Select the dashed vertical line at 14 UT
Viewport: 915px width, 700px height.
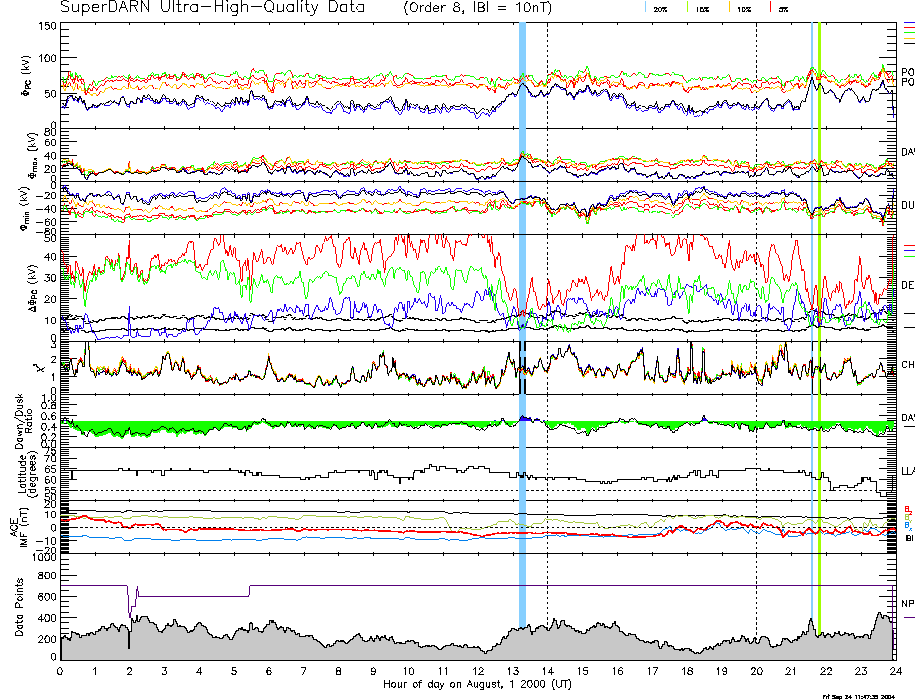point(547,300)
